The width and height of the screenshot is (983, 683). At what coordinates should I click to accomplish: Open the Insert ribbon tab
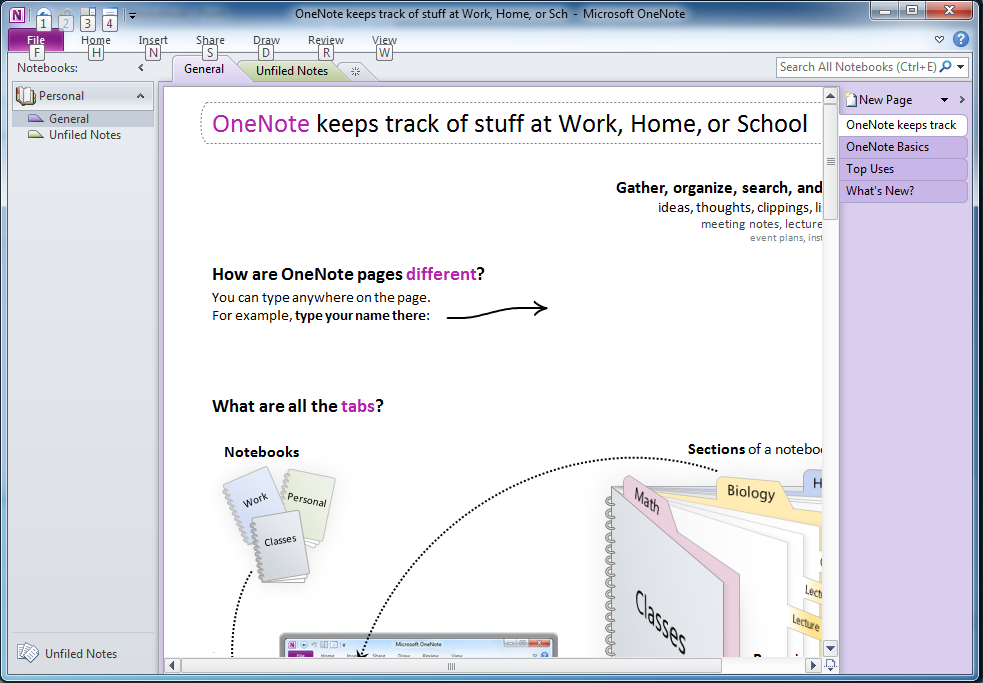tap(153, 41)
